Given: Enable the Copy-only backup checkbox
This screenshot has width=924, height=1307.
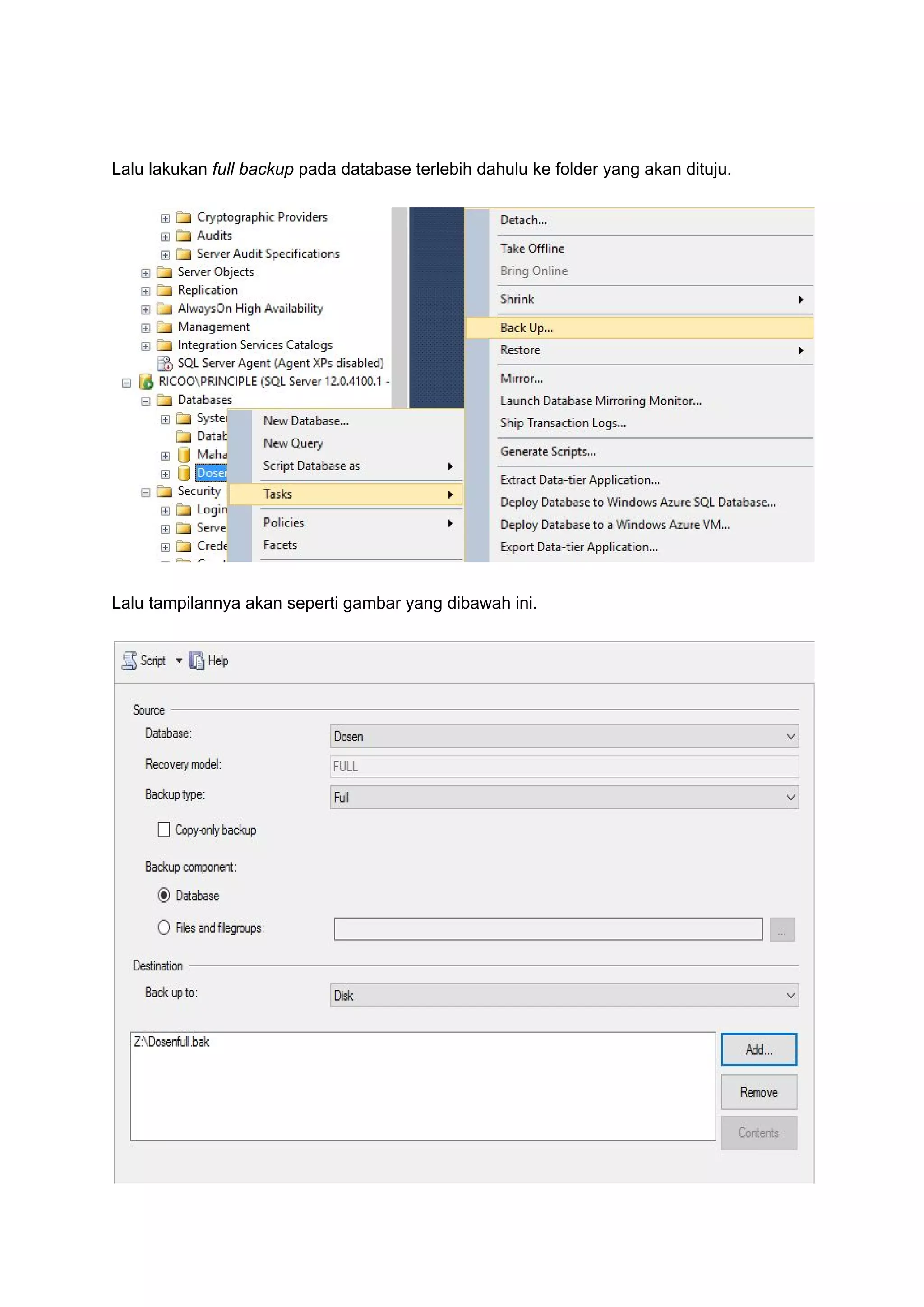Looking at the screenshot, I should [164, 829].
